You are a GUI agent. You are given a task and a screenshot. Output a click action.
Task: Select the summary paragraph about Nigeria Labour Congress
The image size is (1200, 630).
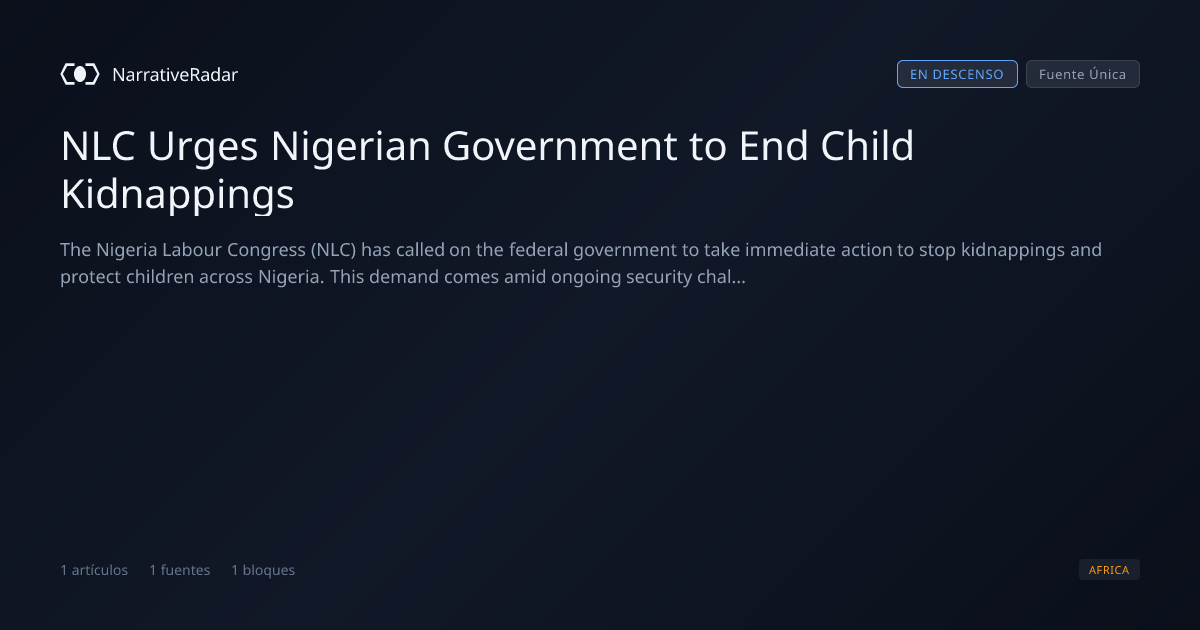pyautogui.click(x=581, y=263)
